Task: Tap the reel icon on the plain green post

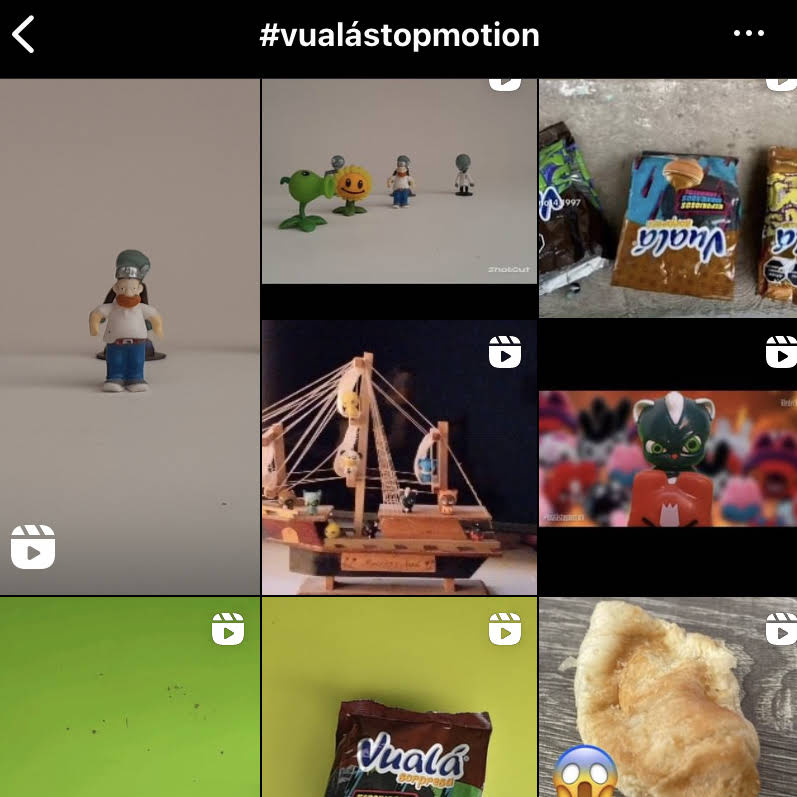Action: 228,629
